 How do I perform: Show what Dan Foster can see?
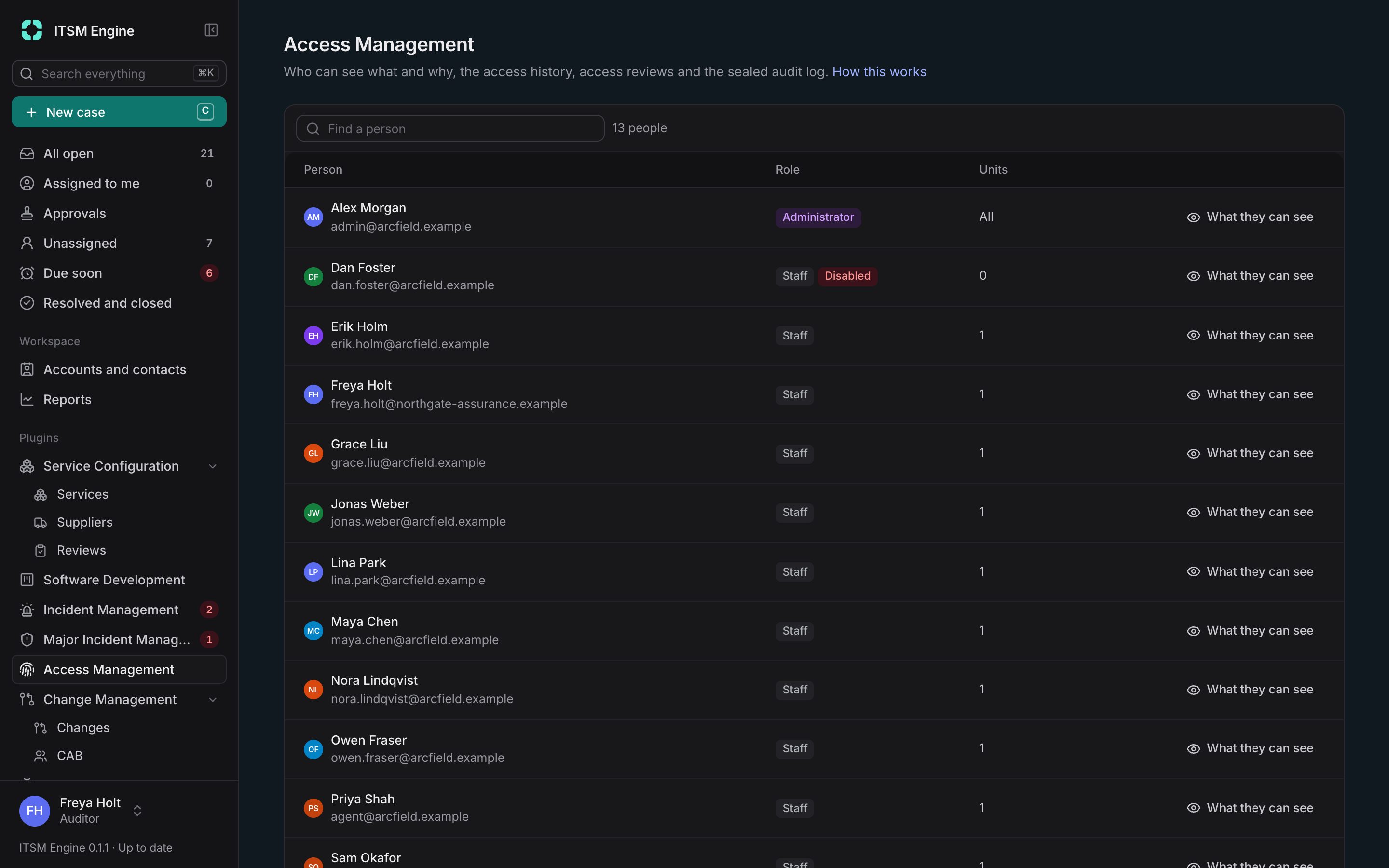1250,276
